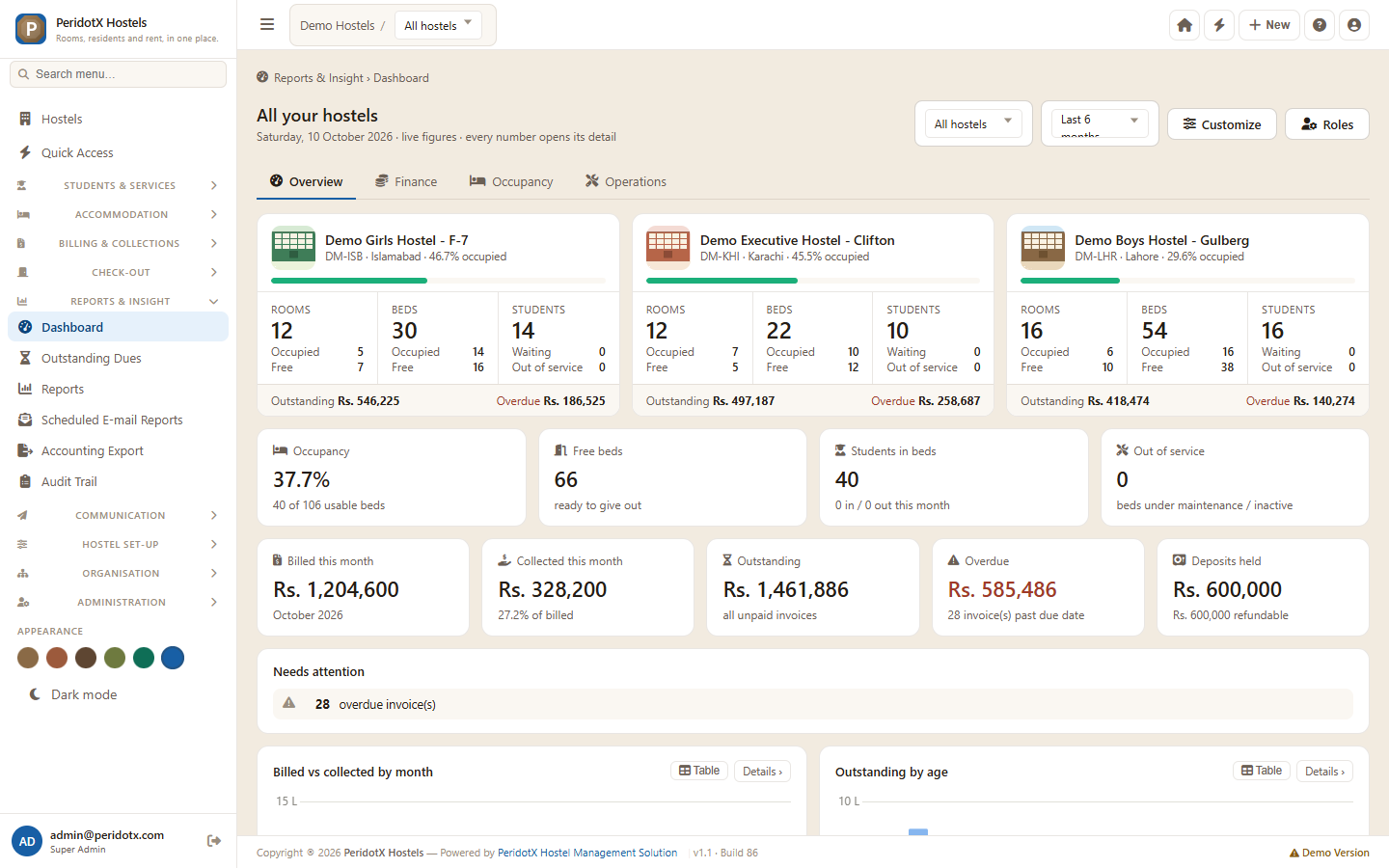Expand Billing & Collections menu section
1389x868 pixels.
click(x=118, y=243)
